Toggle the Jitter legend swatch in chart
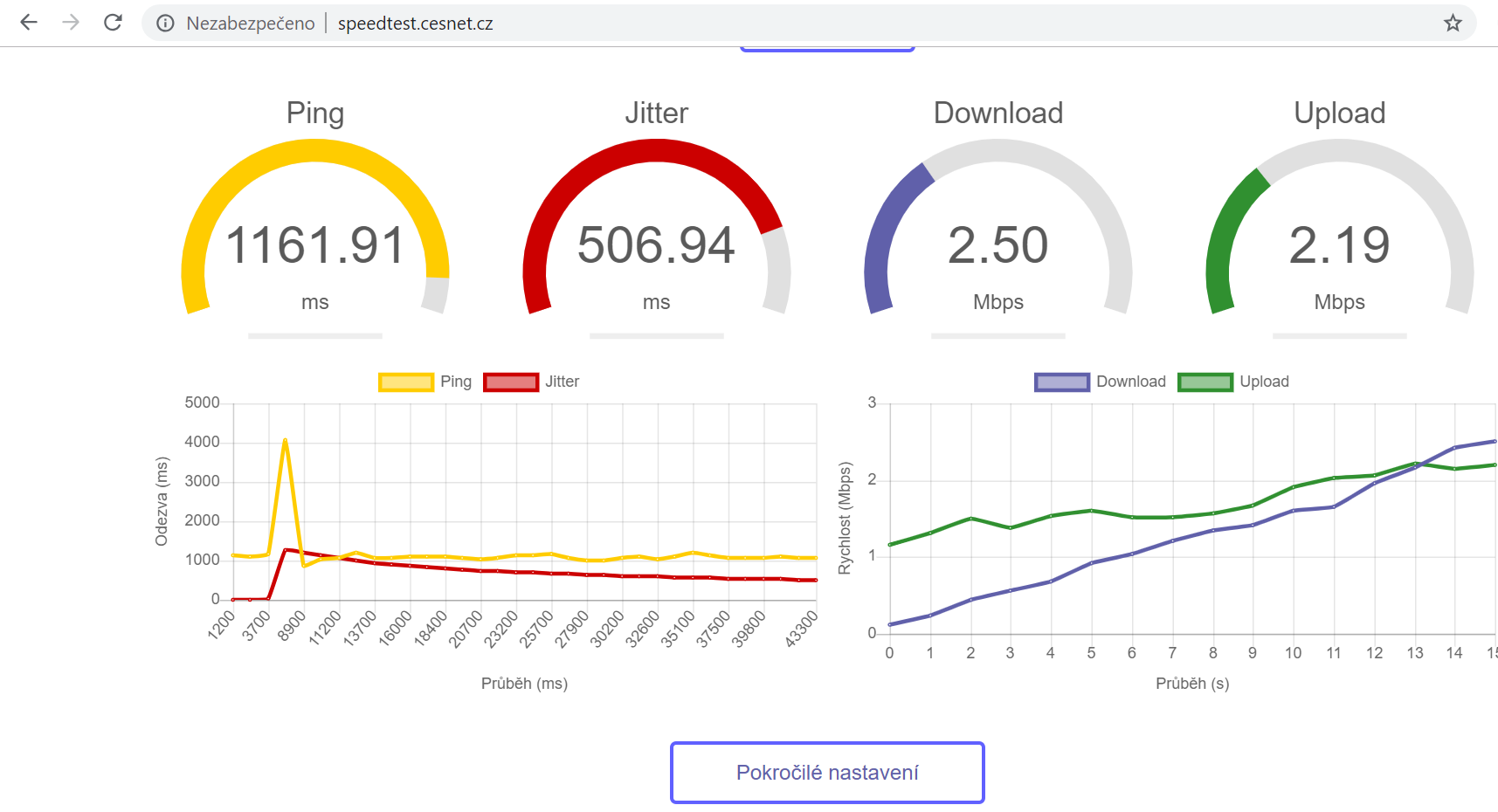1498x812 pixels. 511,382
